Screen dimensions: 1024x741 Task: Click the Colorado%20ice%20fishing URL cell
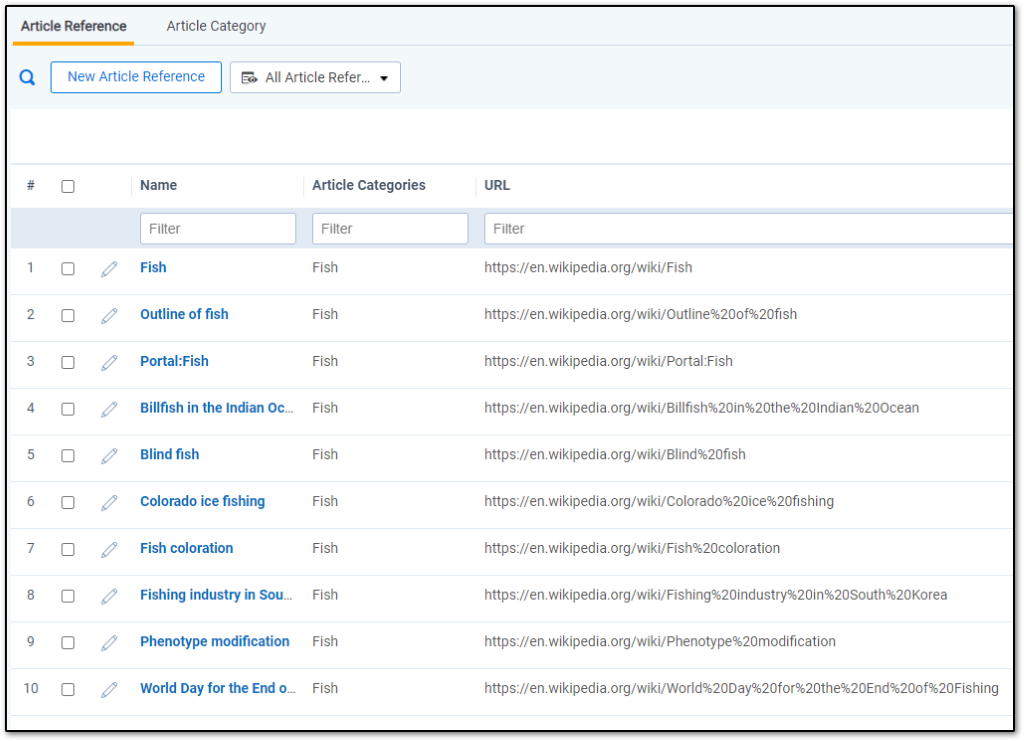(659, 501)
